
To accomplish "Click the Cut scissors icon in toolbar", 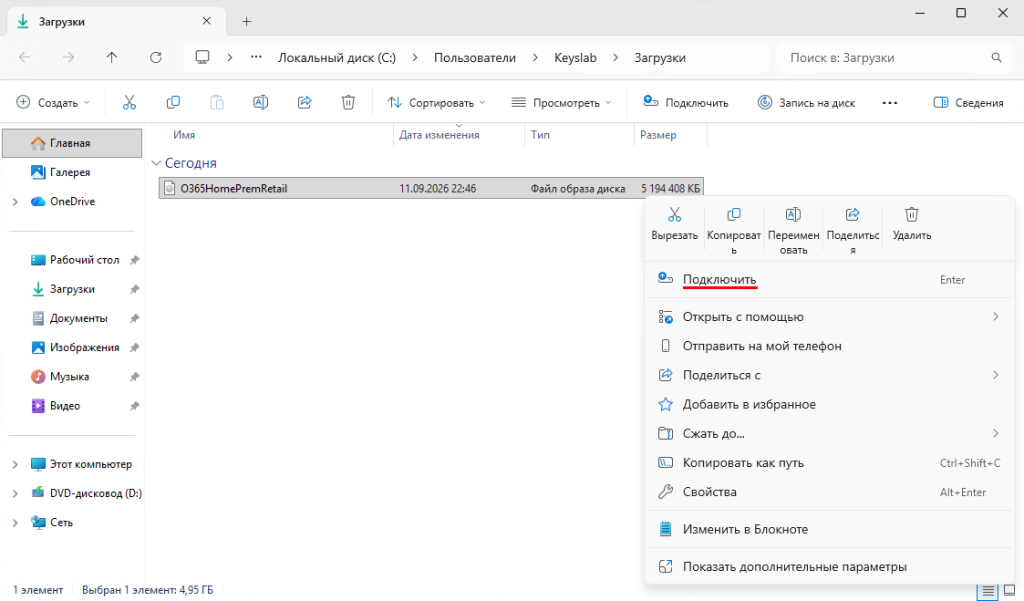I will pos(129,103).
